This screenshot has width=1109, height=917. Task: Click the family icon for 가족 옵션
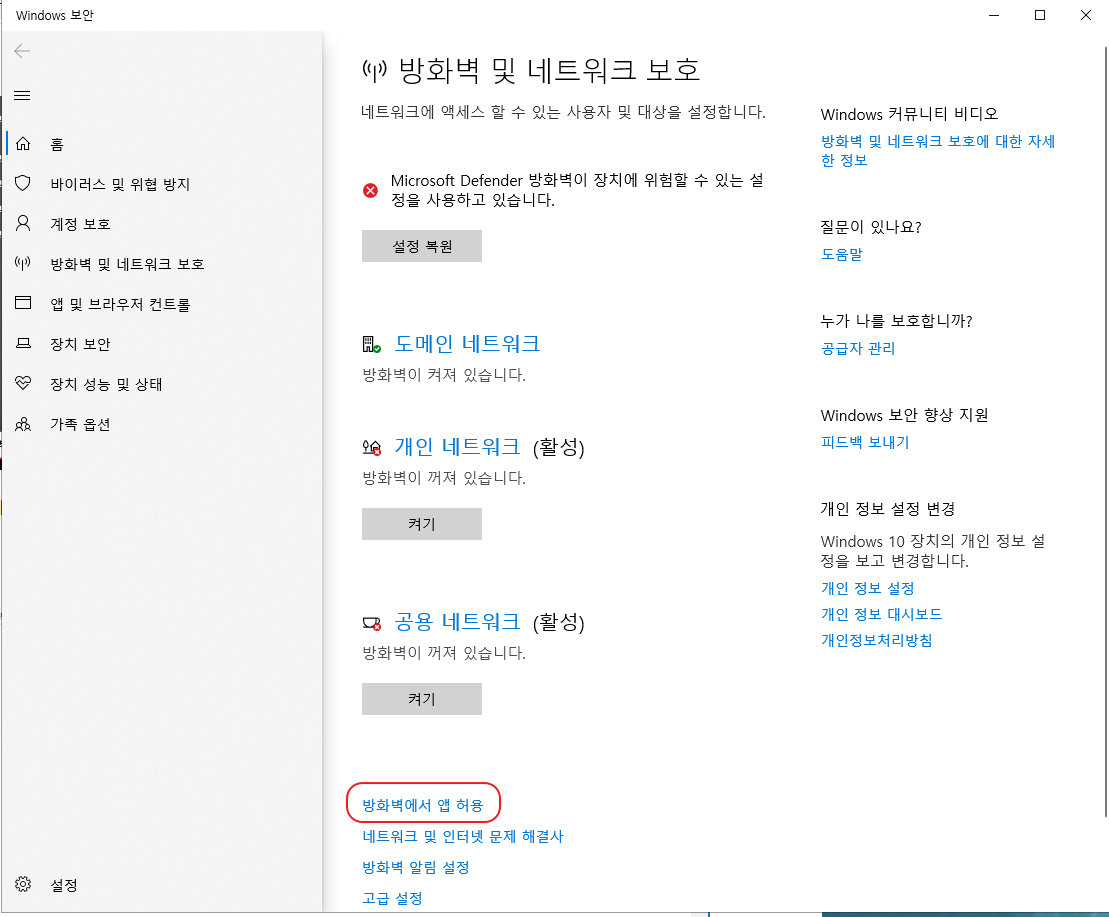click(x=23, y=424)
